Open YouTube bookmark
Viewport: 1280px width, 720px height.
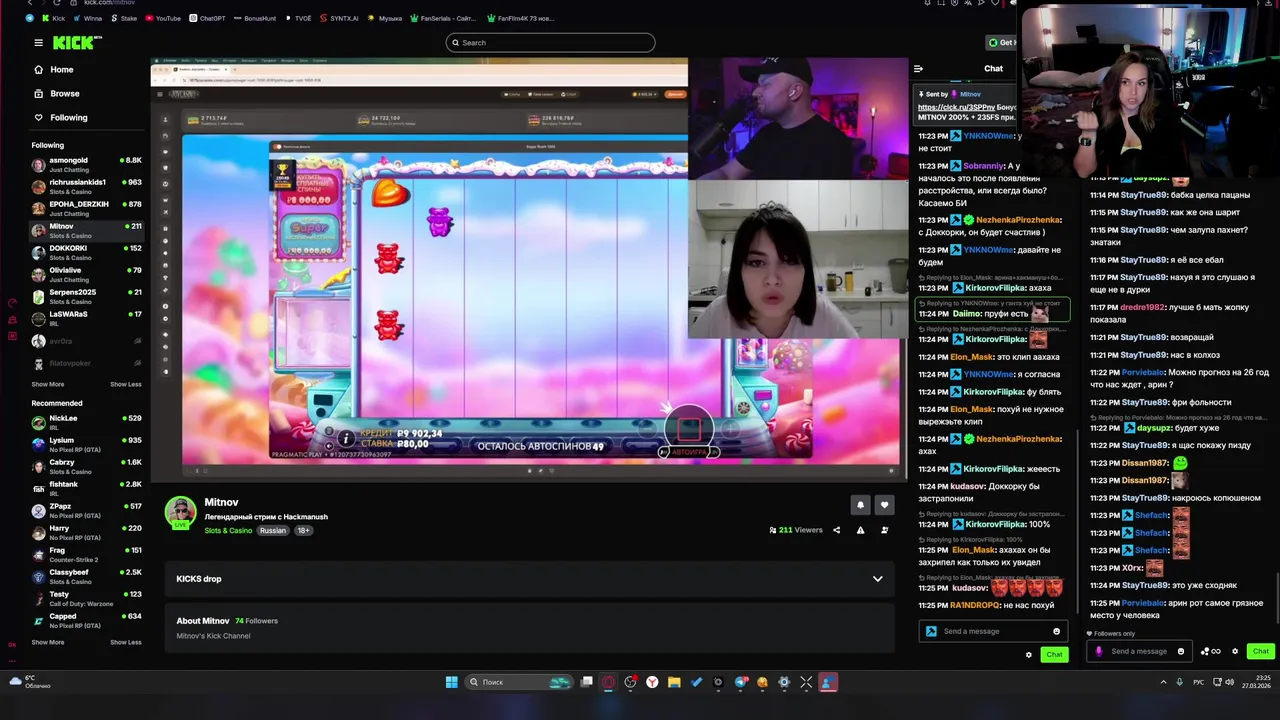[163, 18]
